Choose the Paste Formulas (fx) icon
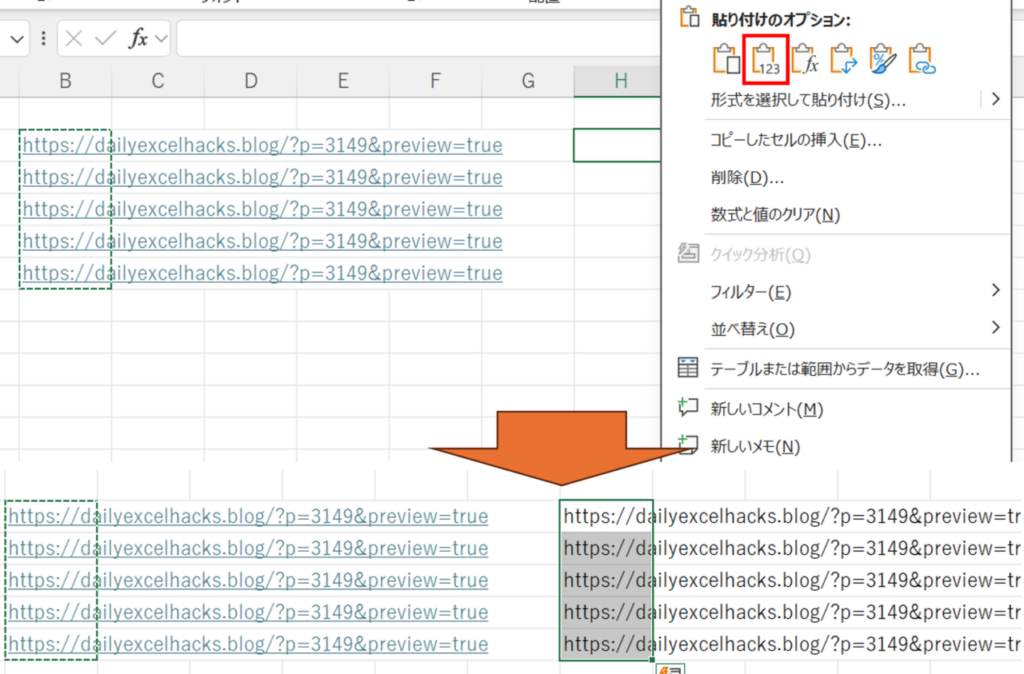Image resolution: width=1024 pixels, height=674 pixels. coord(805,59)
